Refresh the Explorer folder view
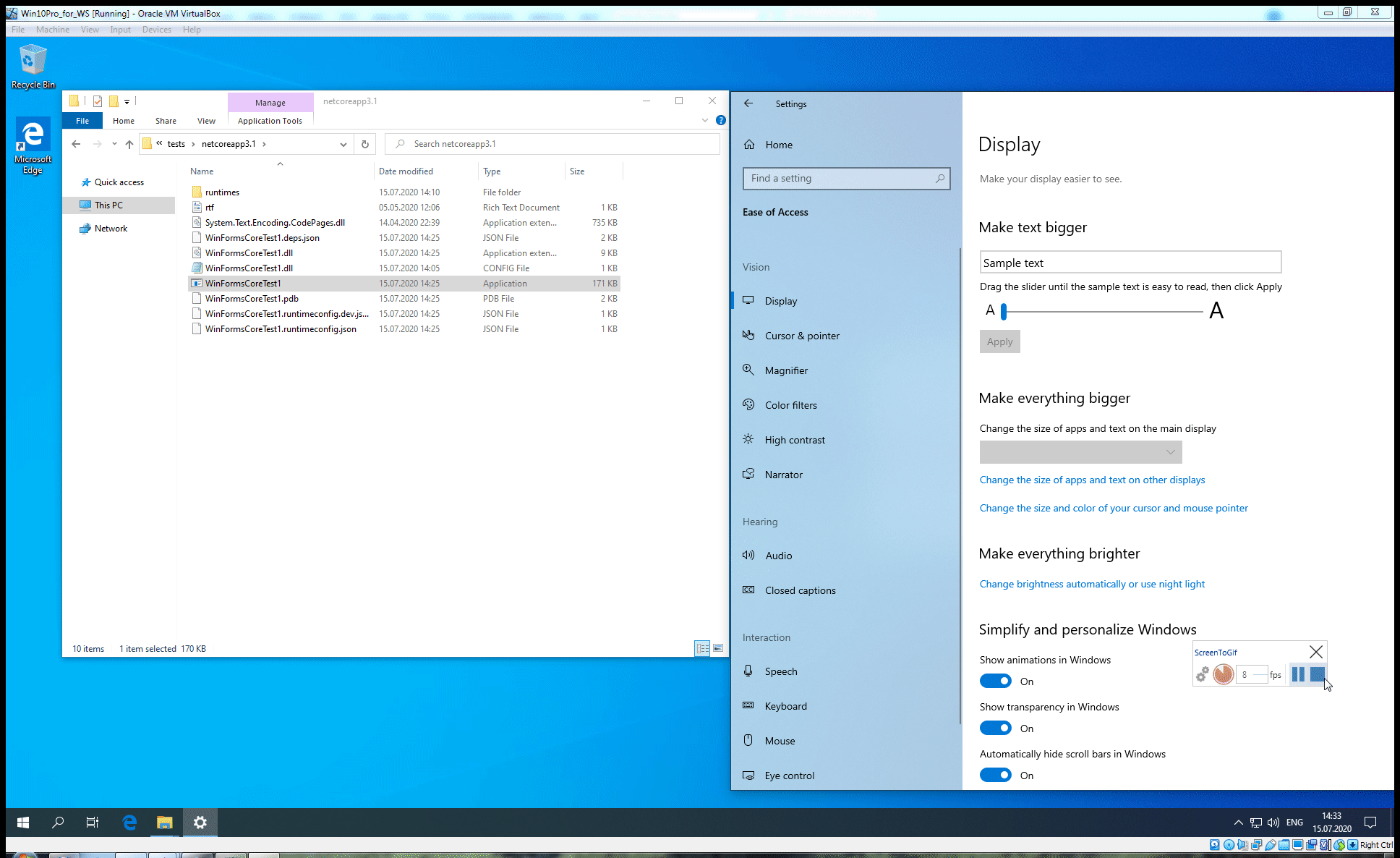Screen dimensions: 1400x858 365,144
